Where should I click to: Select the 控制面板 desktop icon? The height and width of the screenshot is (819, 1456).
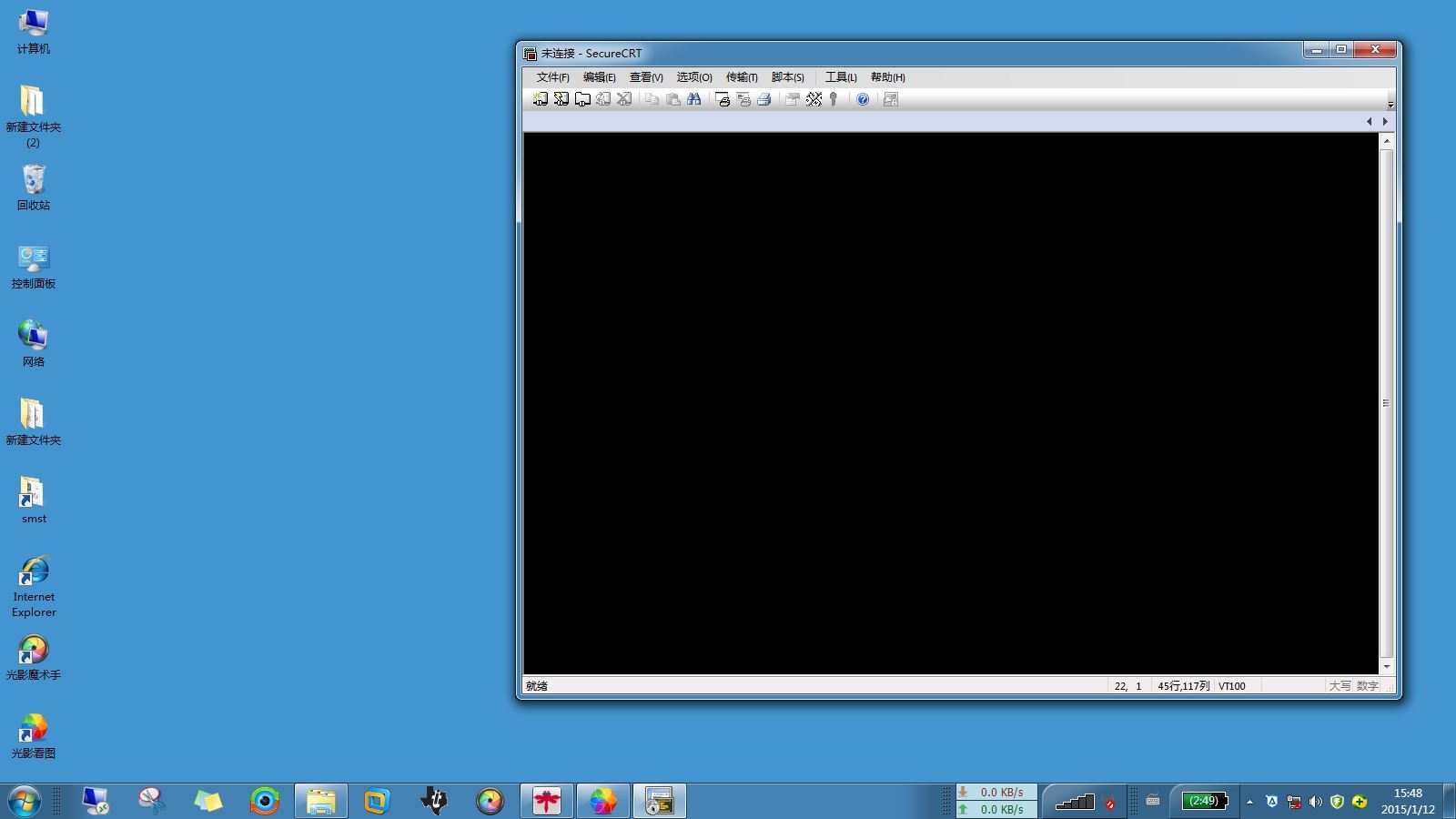(x=34, y=267)
